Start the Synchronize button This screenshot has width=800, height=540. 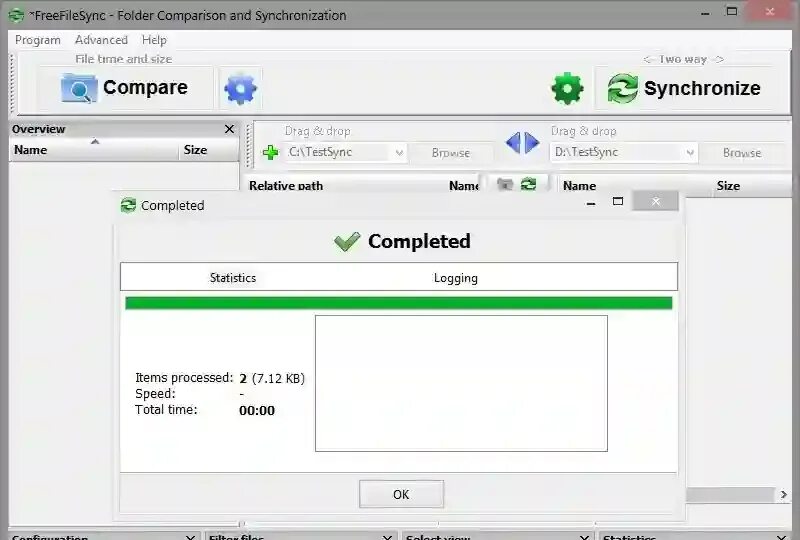coord(684,88)
